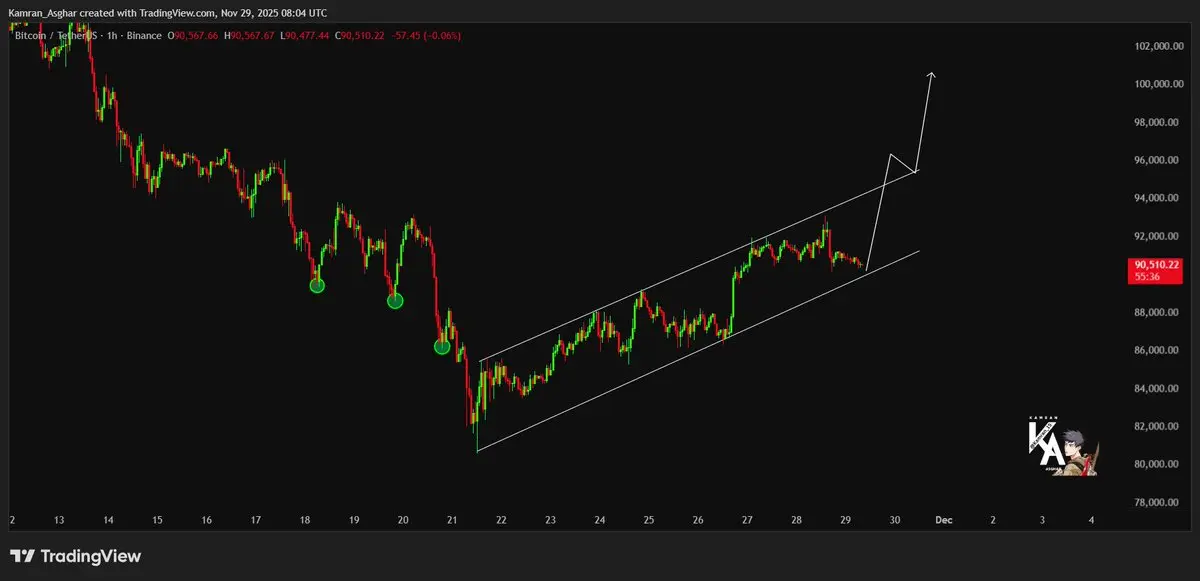Click the 96,000.00 price axis label
The height and width of the screenshot is (581, 1200).
click(1155, 161)
